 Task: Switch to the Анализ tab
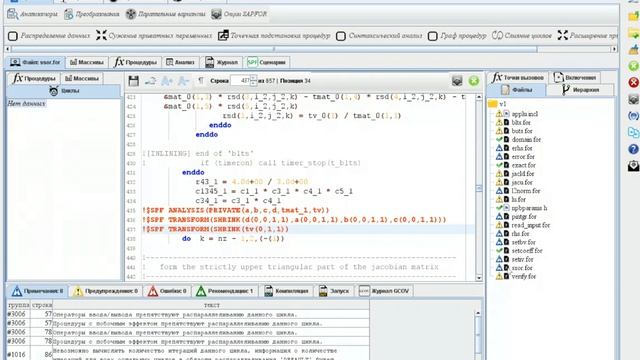(x=180, y=62)
